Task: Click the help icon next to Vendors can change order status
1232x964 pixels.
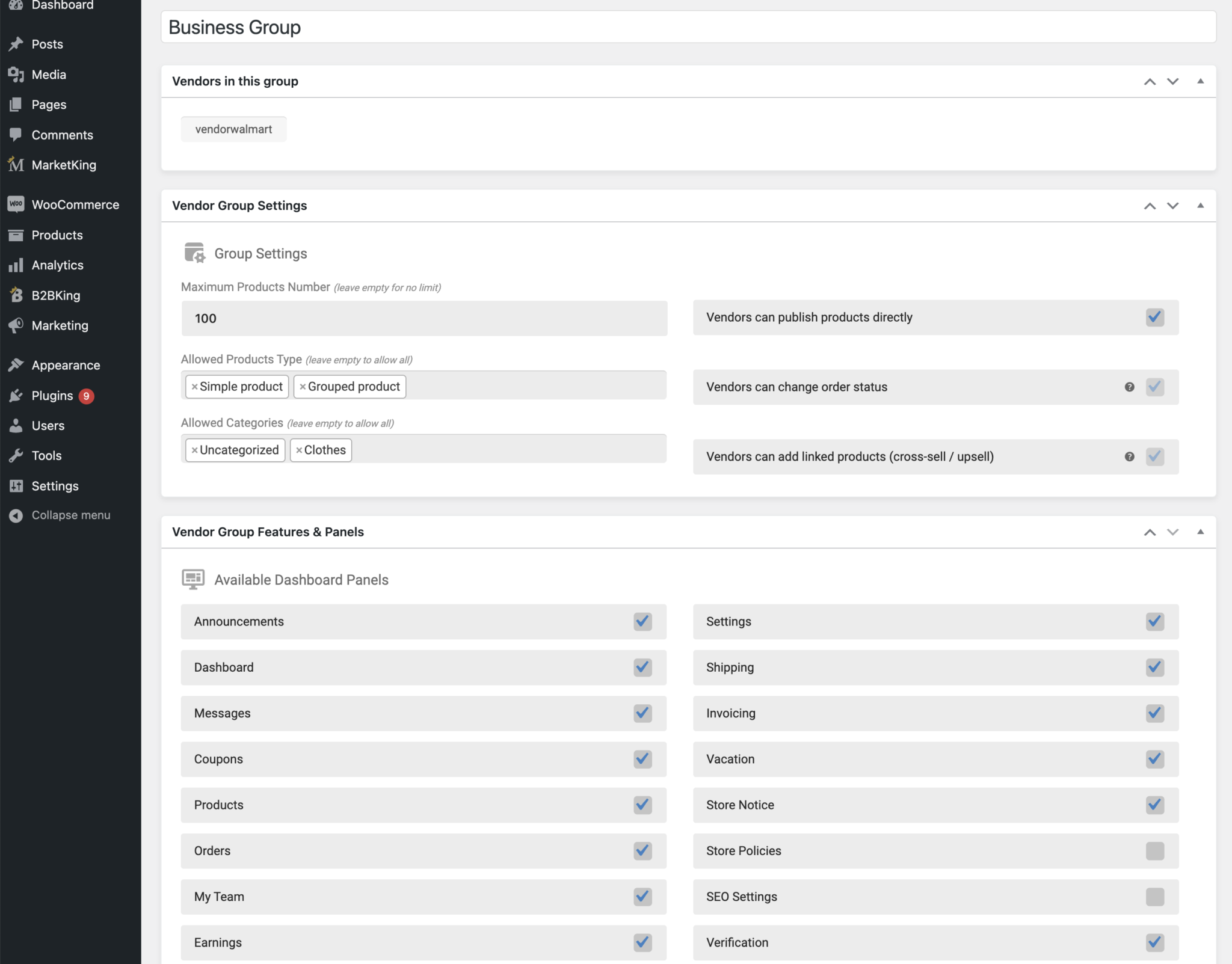Action: tap(1129, 387)
